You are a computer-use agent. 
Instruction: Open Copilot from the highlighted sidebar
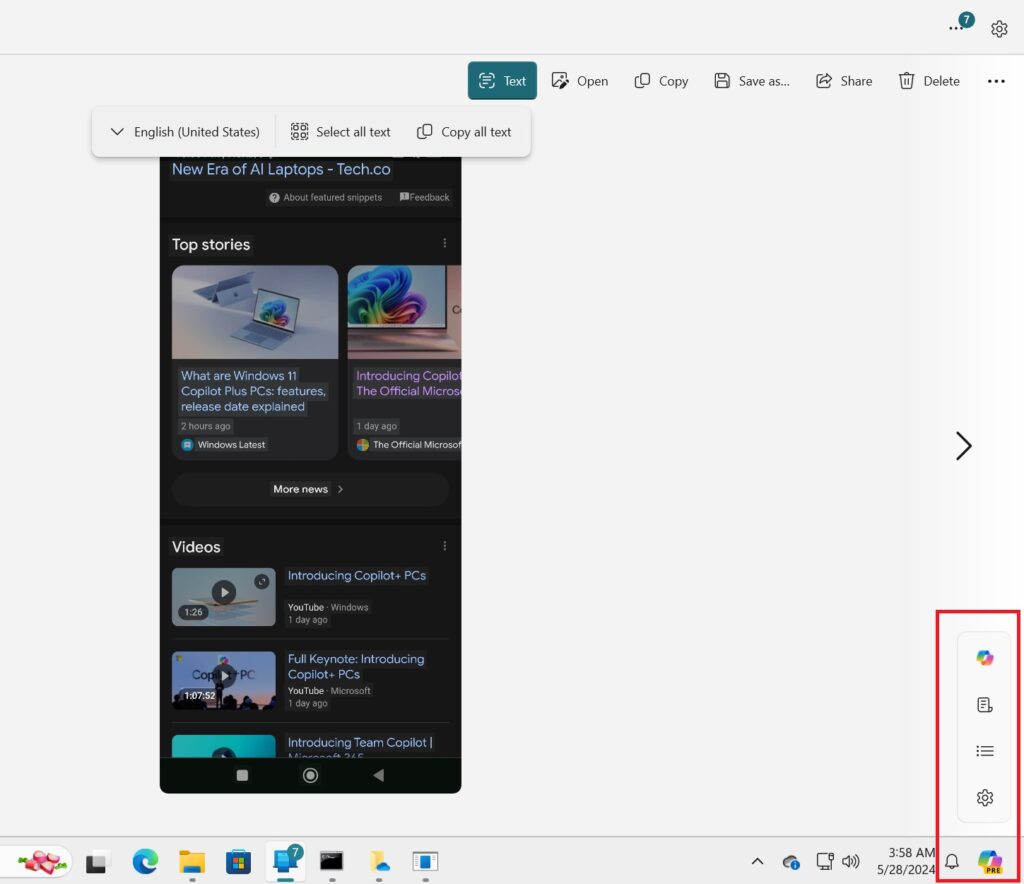[984, 657]
